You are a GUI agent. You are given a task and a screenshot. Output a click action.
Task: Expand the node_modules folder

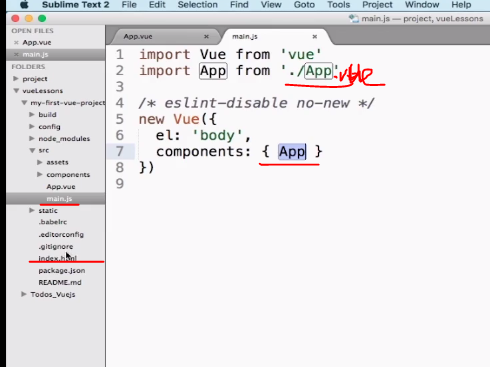pos(32,138)
